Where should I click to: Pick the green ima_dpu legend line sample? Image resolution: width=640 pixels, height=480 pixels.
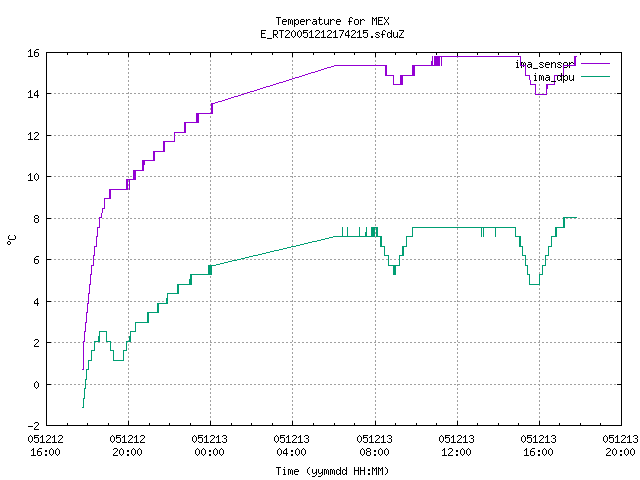point(595,77)
